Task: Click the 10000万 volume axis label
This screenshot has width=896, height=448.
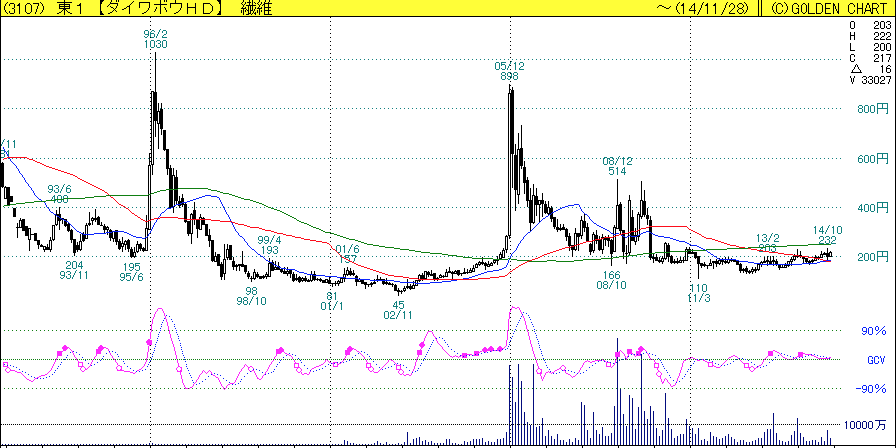Action: pos(867,425)
